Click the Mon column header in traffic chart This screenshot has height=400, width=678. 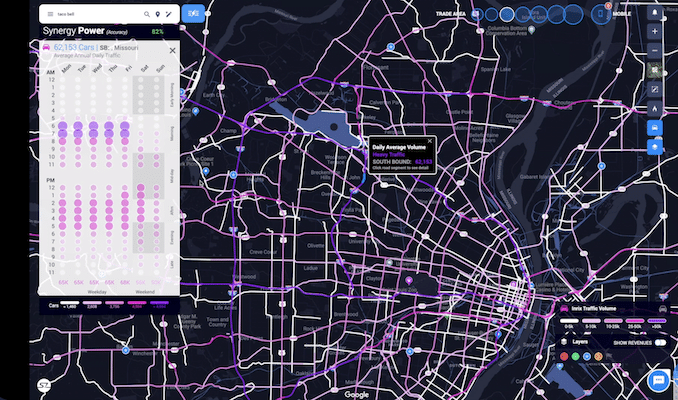coord(66,68)
